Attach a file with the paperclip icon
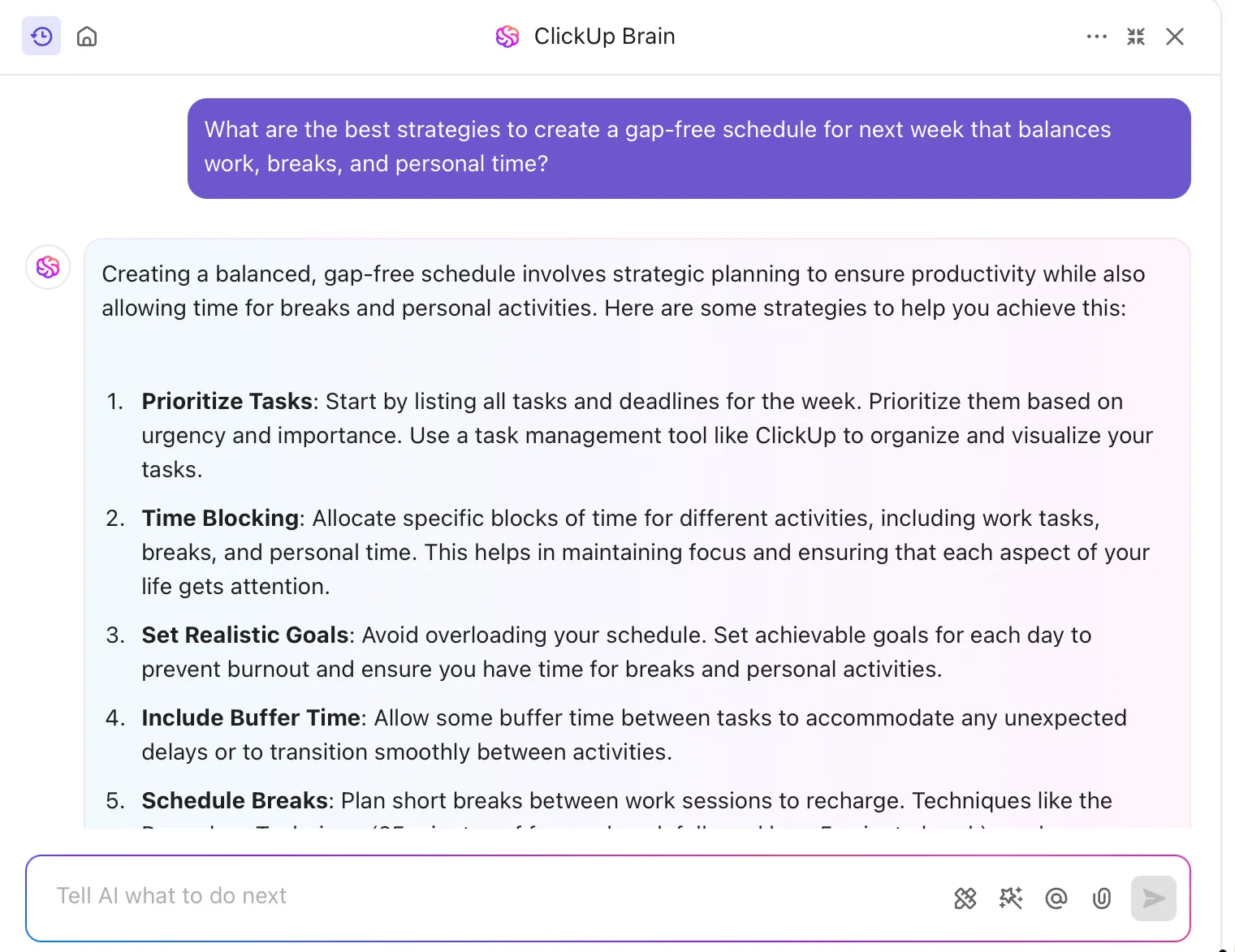The image size is (1235, 952). pyautogui.click(x=1102, y=898)
